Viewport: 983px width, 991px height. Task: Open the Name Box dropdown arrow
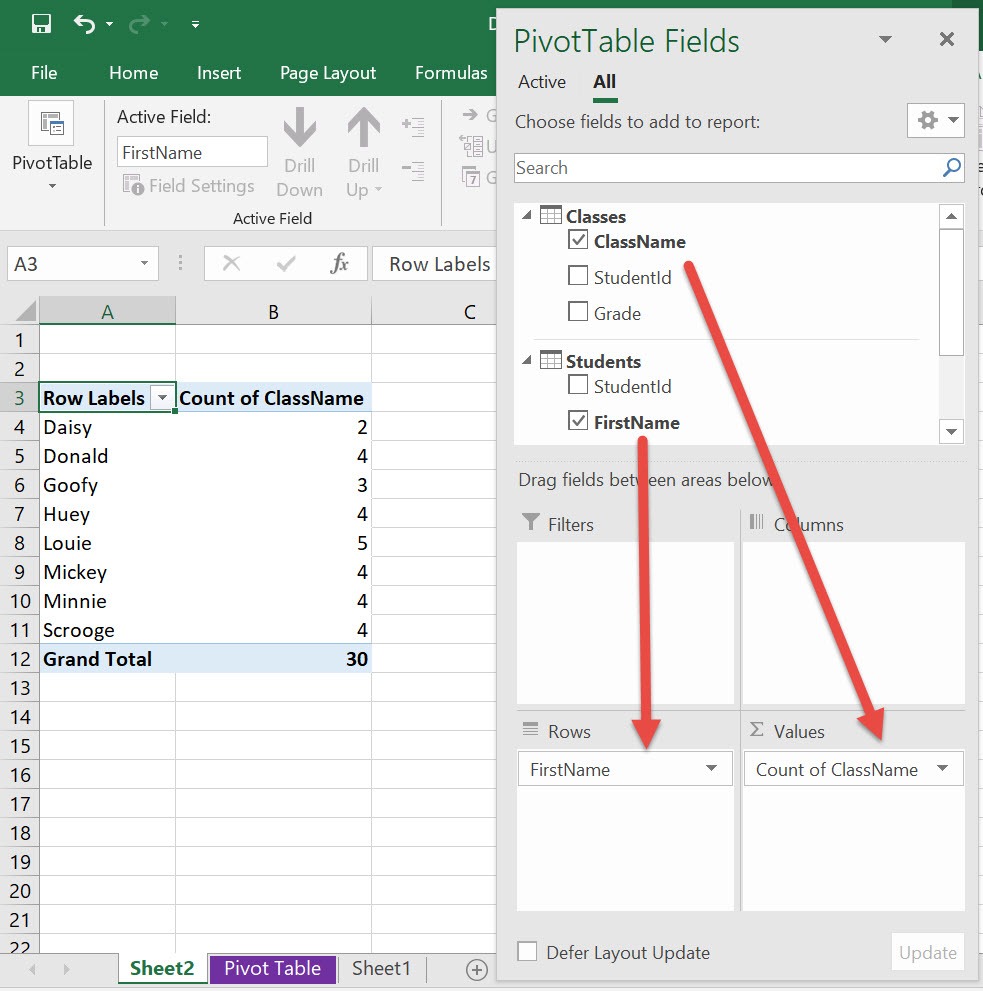(x=144, y=264)
